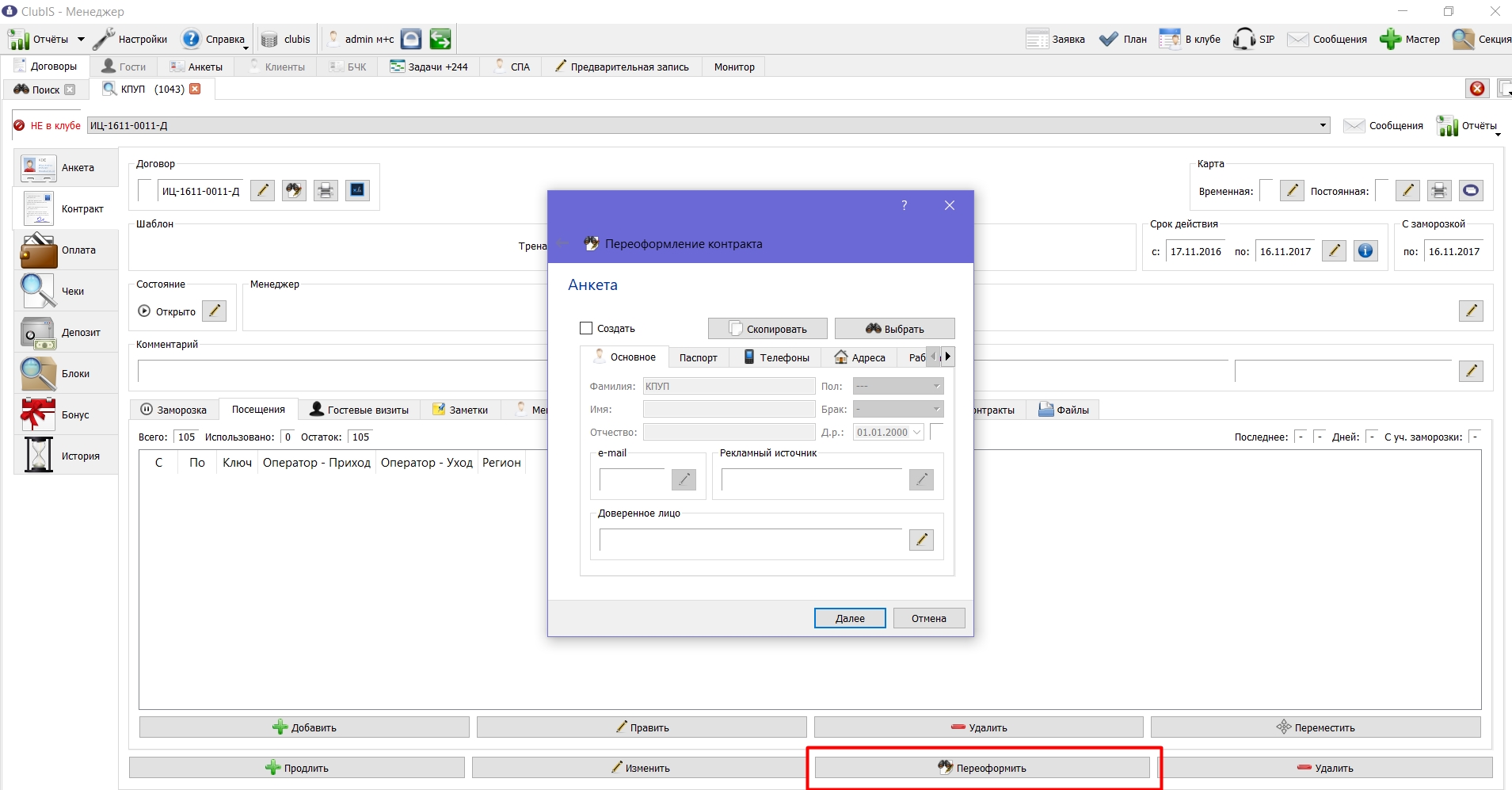
Task: Click the SIP headset icon in toolbar
Action: pos(1244,39)
